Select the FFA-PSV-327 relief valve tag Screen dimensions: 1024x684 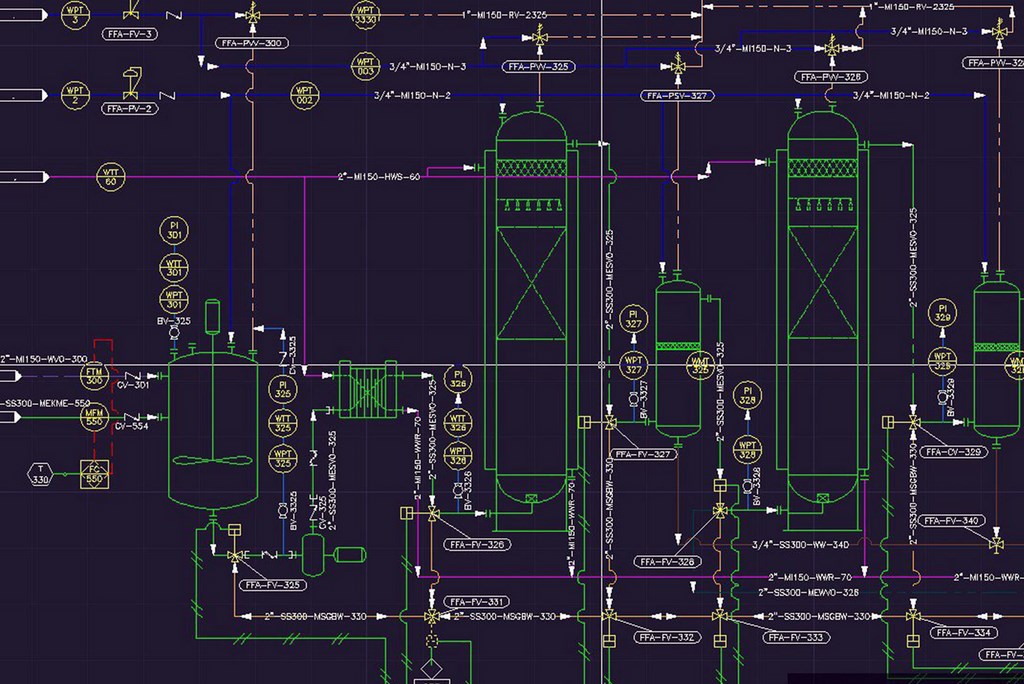point(675,95)
